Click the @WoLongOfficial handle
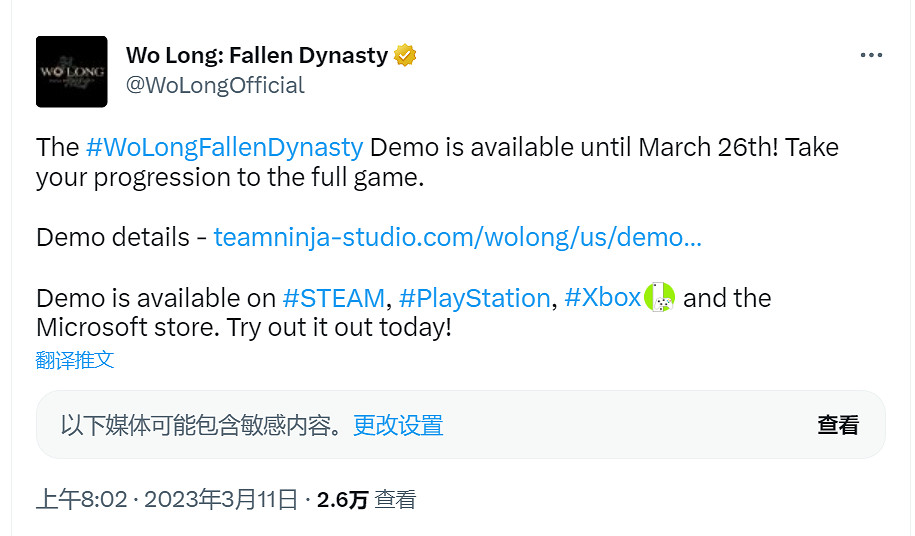Screen dimensions: 915x536 215,86
